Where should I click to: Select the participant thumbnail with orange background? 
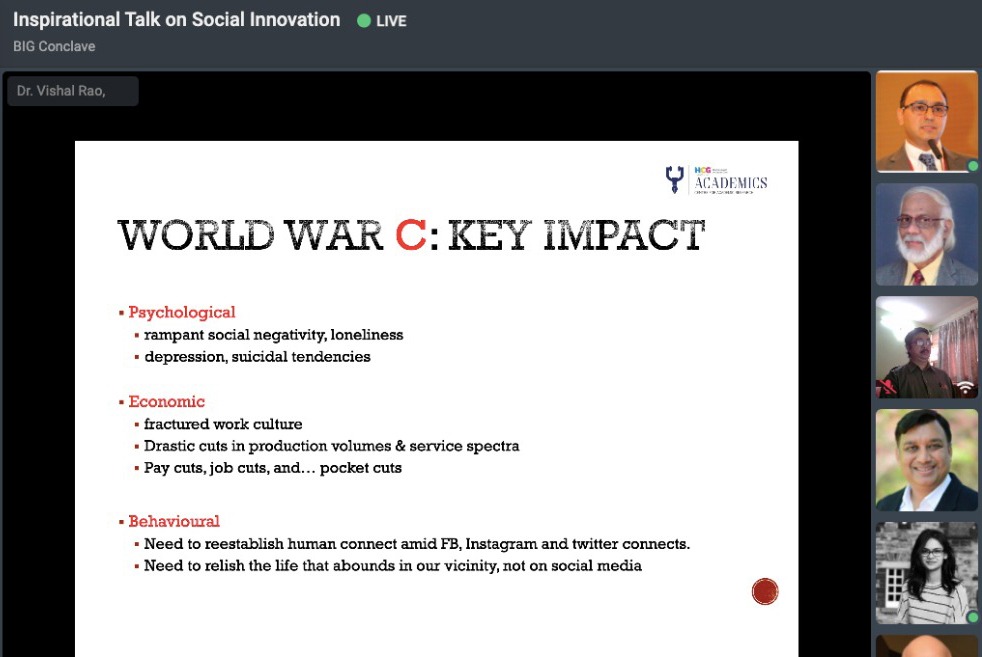(x=926, y=122)
